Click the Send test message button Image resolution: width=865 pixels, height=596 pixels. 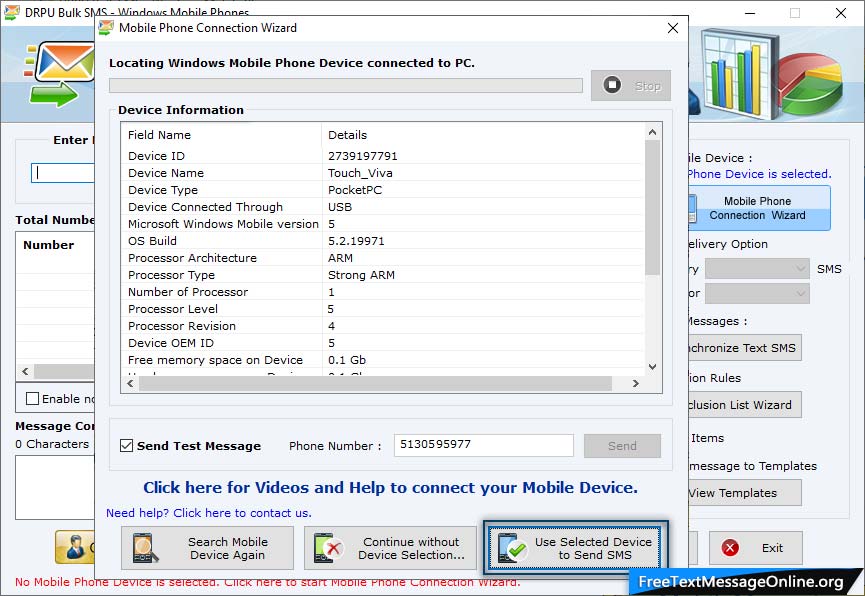(x=622, y=446)
